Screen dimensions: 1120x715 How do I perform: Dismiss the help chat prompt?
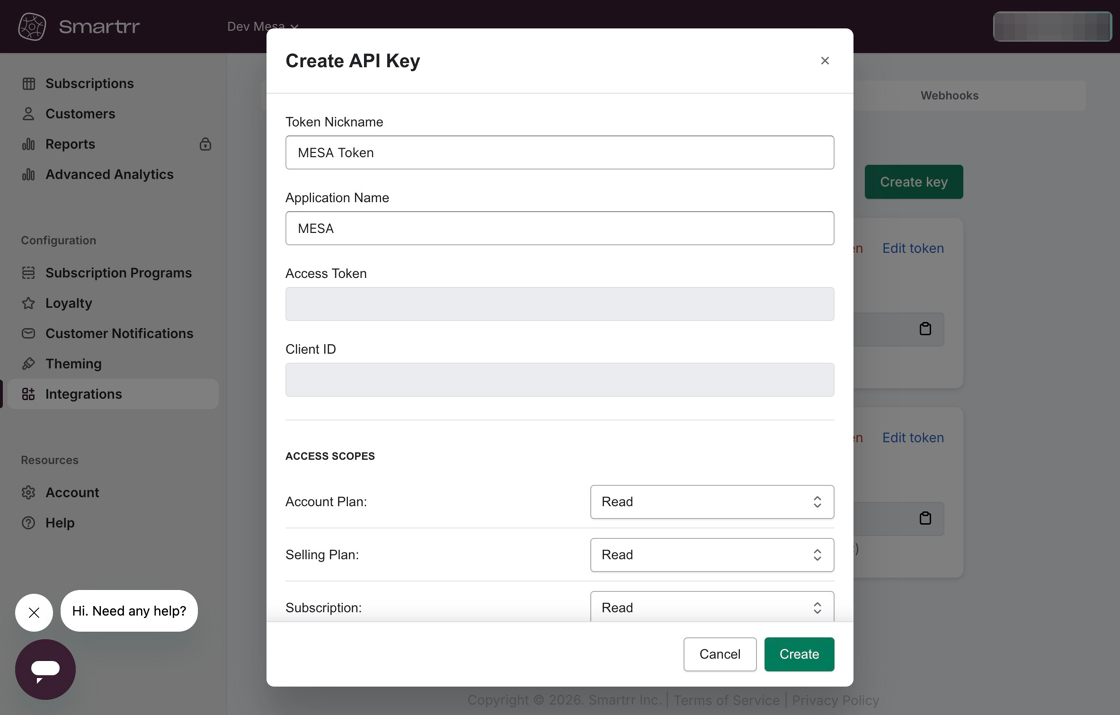point(34,612)
